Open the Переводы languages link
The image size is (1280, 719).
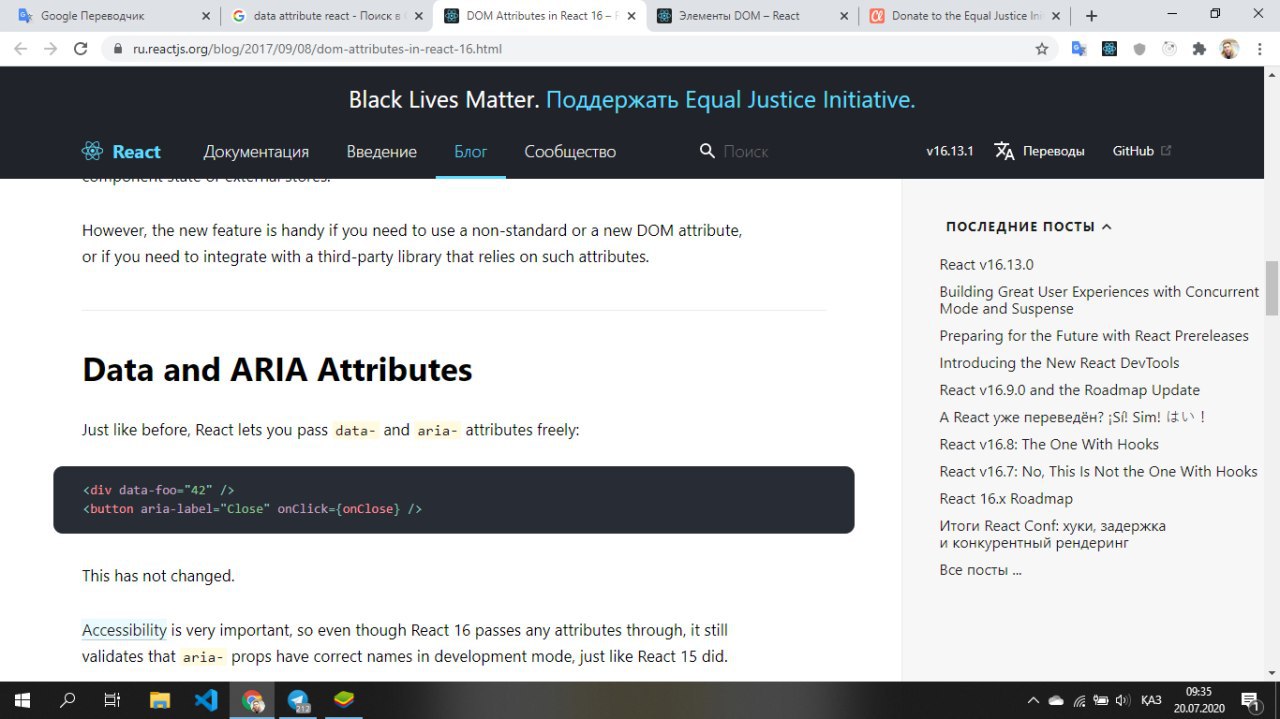point(1040,151)
